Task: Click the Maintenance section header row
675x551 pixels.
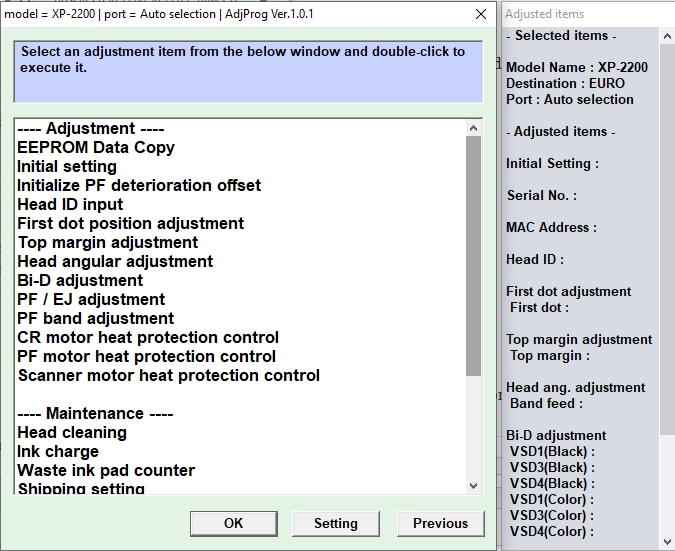Action: coord(95,413)
